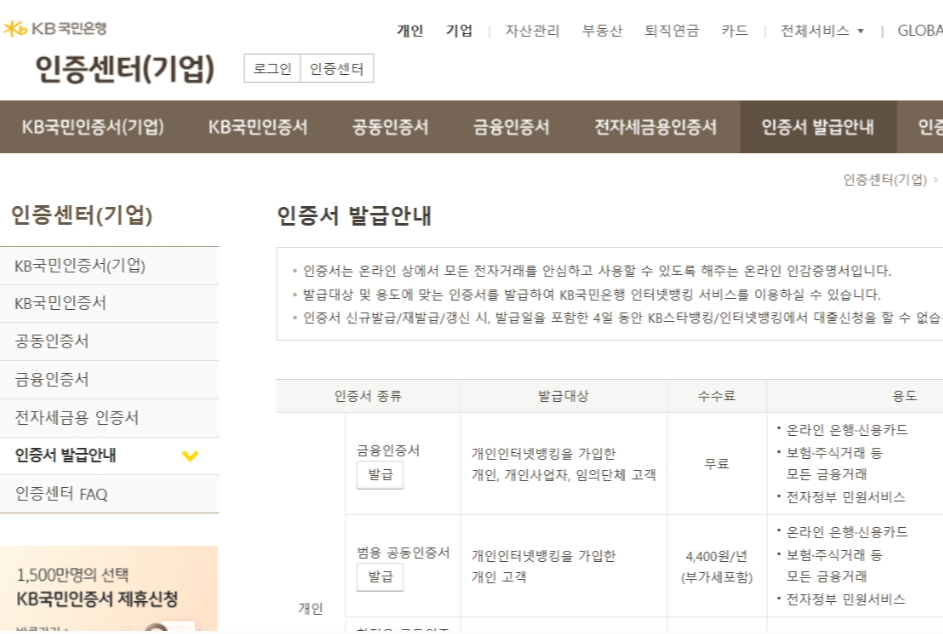The height and width of the screenshot is (634, 943).
Task: Select the active 인증서 발급안내 tab
Action: 818,127
